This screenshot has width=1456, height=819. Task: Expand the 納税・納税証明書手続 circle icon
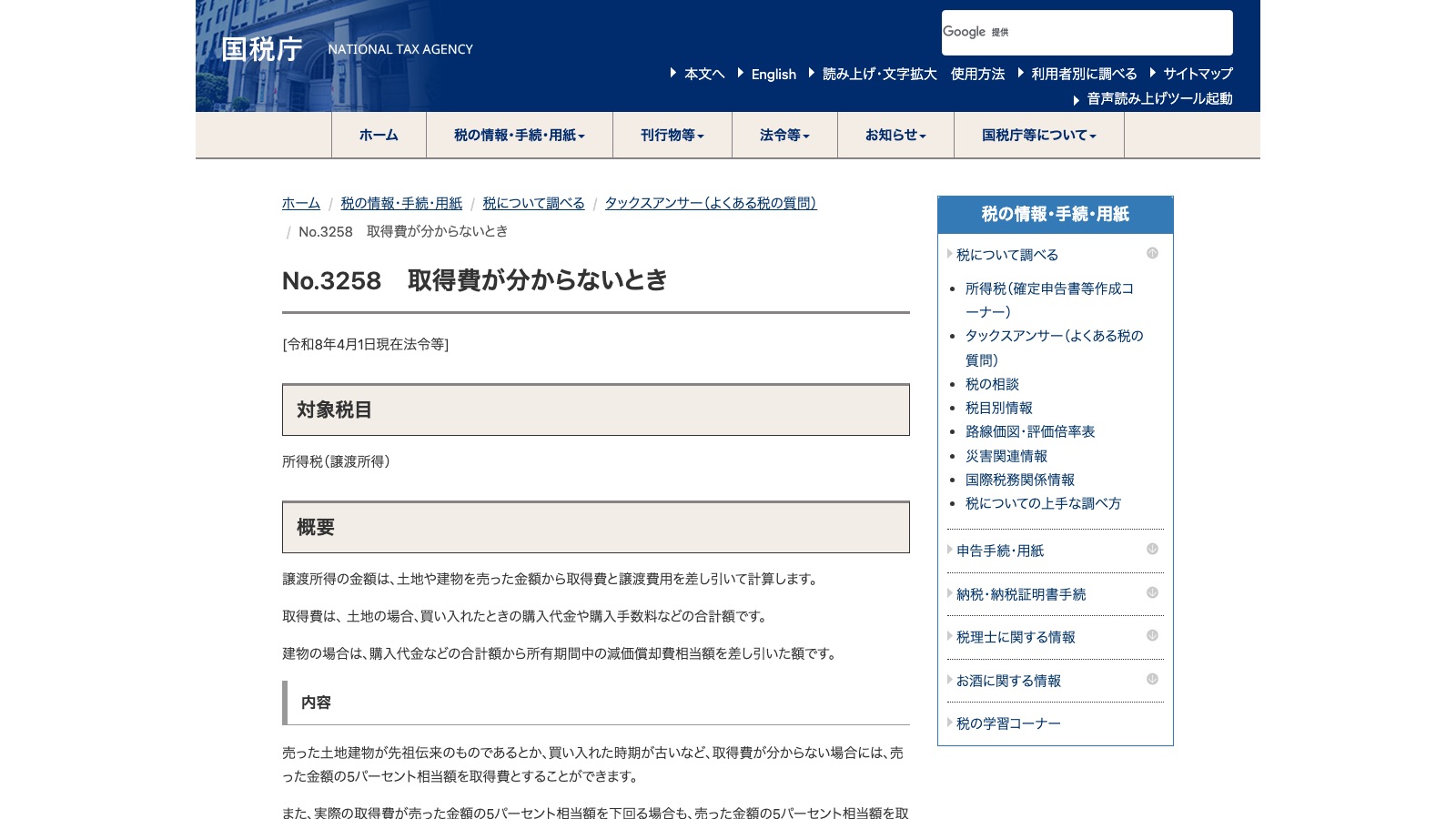point(1152,592)
